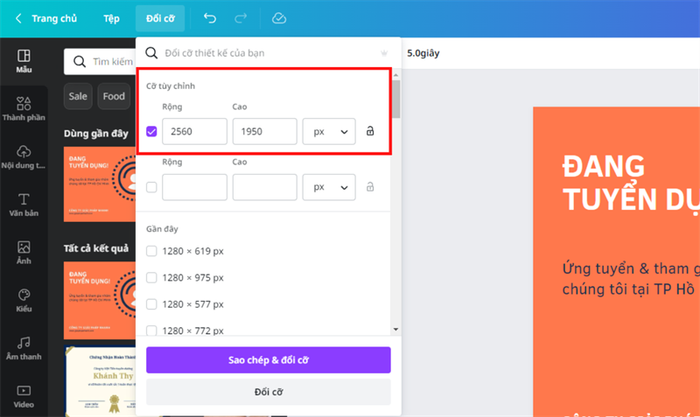Check cloud save status icon
This screenshot has width=700, height=417.
pos(279,18)
